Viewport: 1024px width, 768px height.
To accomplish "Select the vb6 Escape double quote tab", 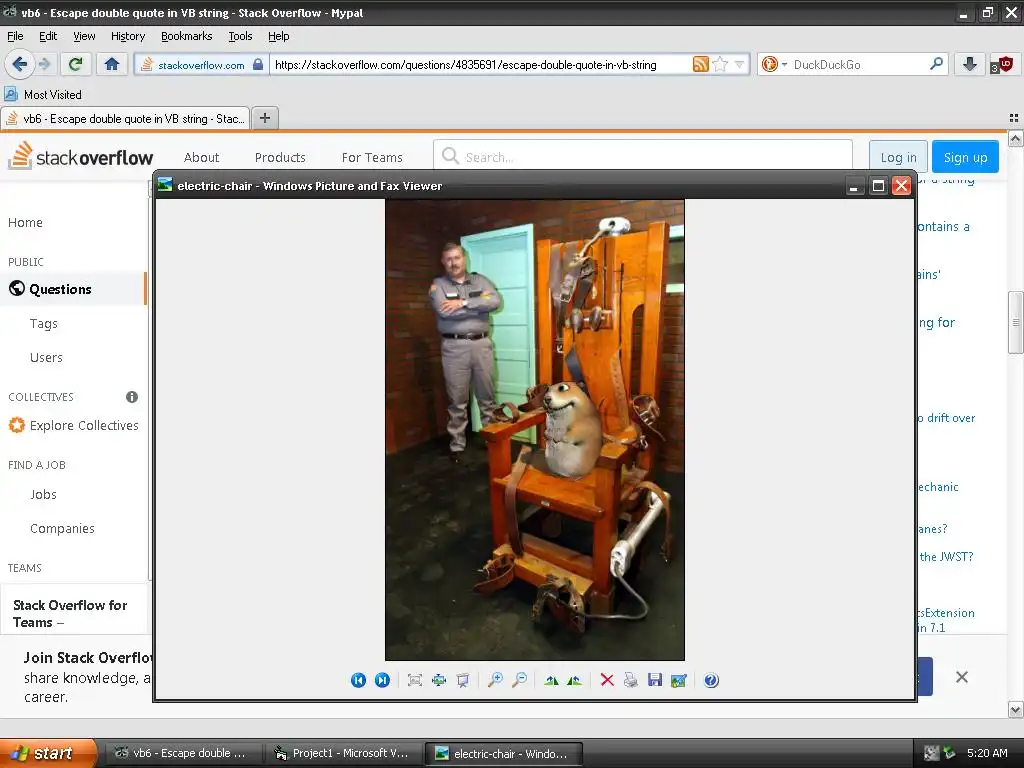I will (x=125, y=118).
